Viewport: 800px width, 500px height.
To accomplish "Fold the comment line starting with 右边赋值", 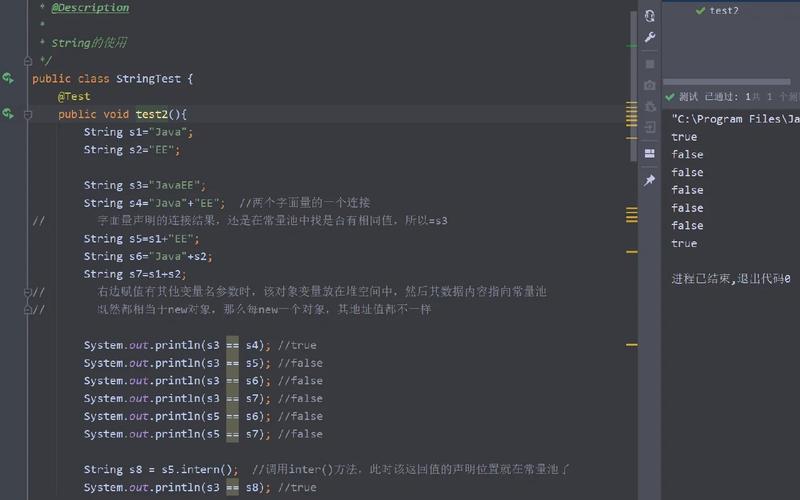I will click(28, 292).
